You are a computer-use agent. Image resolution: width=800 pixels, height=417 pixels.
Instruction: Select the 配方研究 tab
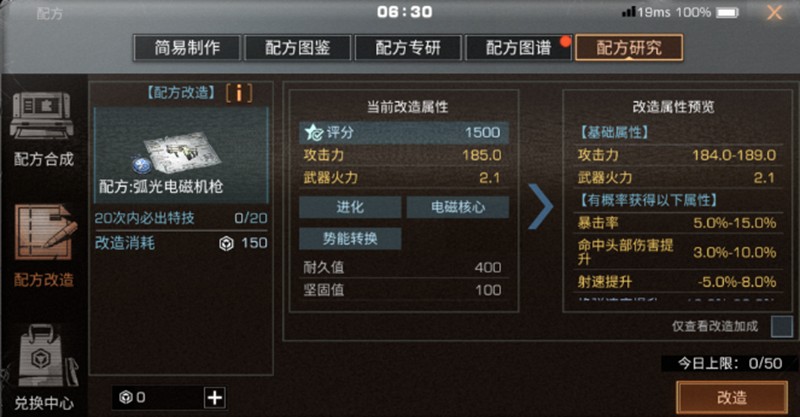tap(629, 48)
